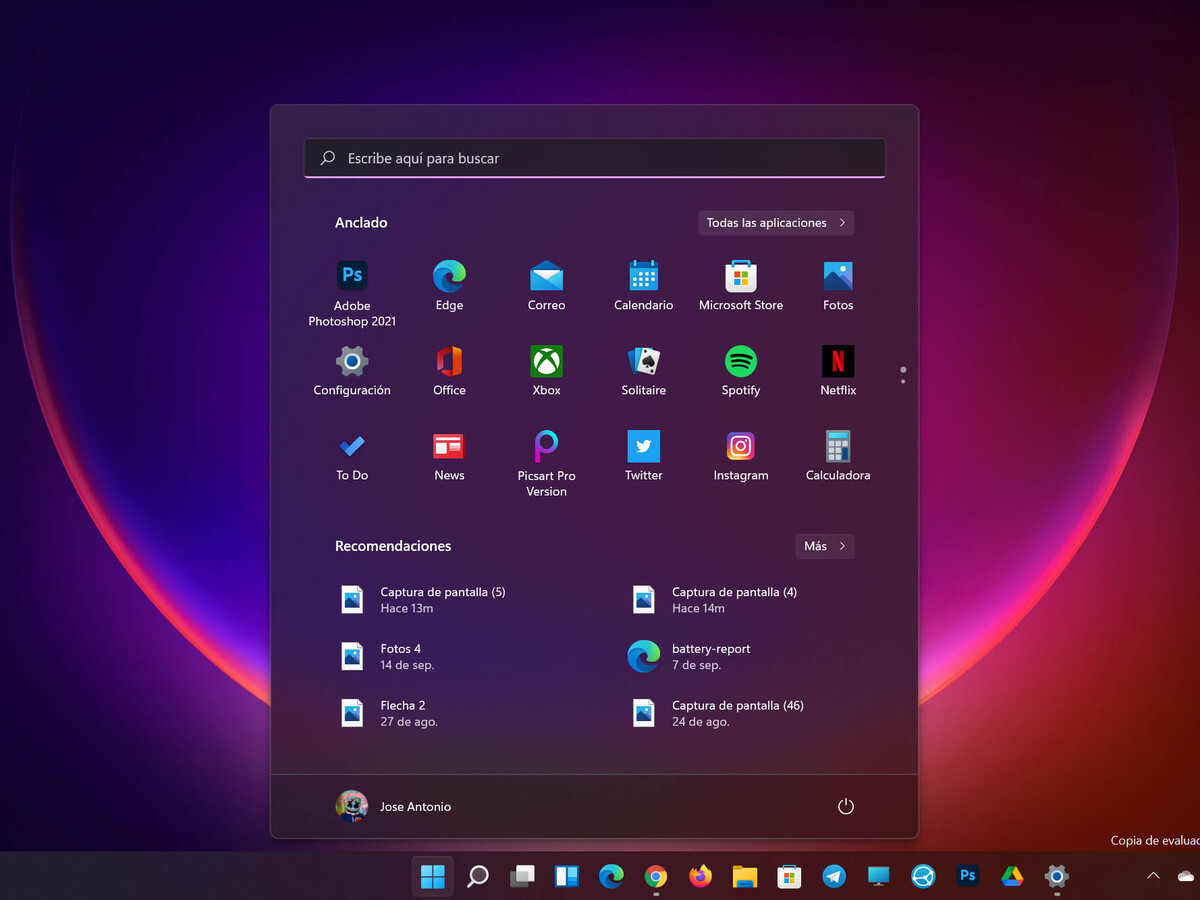Launch the Xbox app

(546, 361)
